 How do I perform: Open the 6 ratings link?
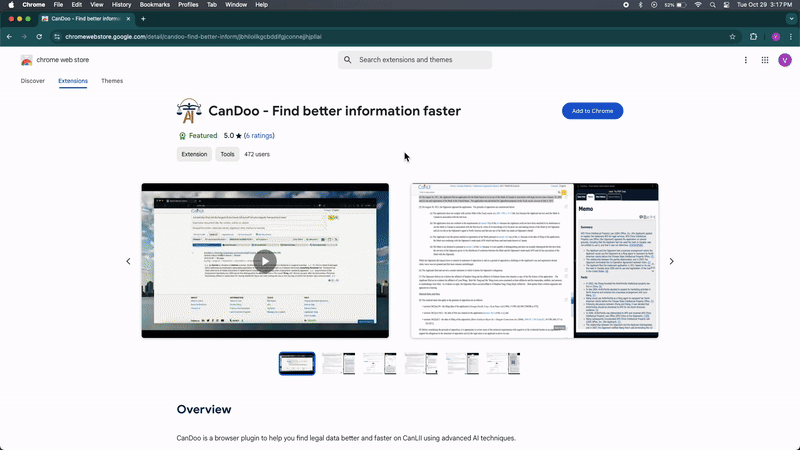coord(259,136)
